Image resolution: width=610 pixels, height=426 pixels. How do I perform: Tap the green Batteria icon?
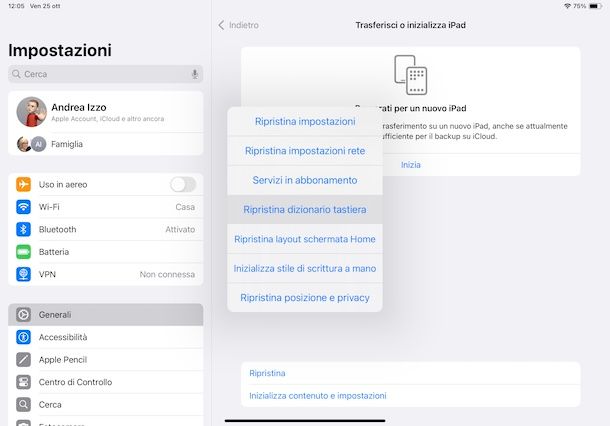(x=23, y=252)
